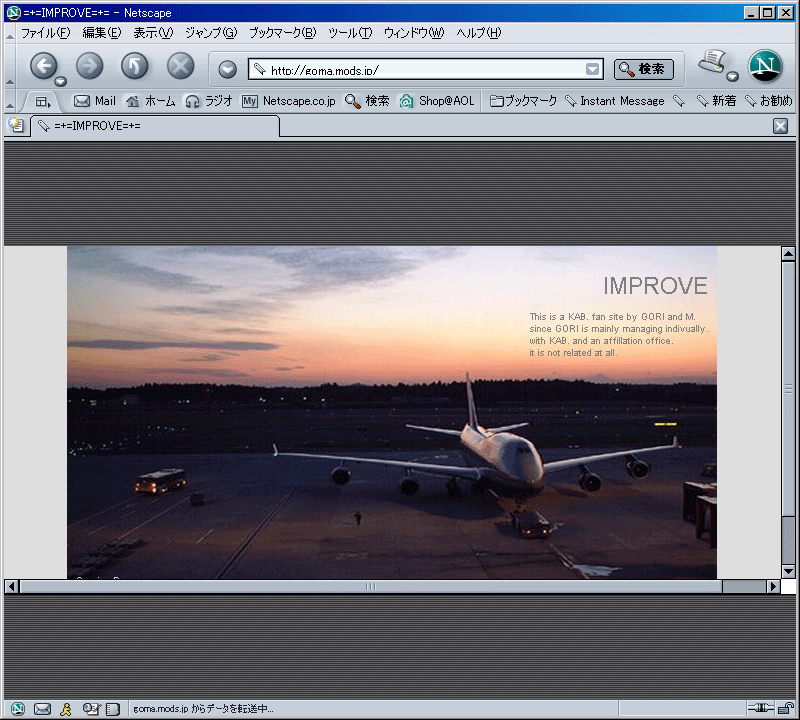This screenshot has width=800, height=720.
Task: Click the line 'it is not related at all.'
Action: coord(573,353)
